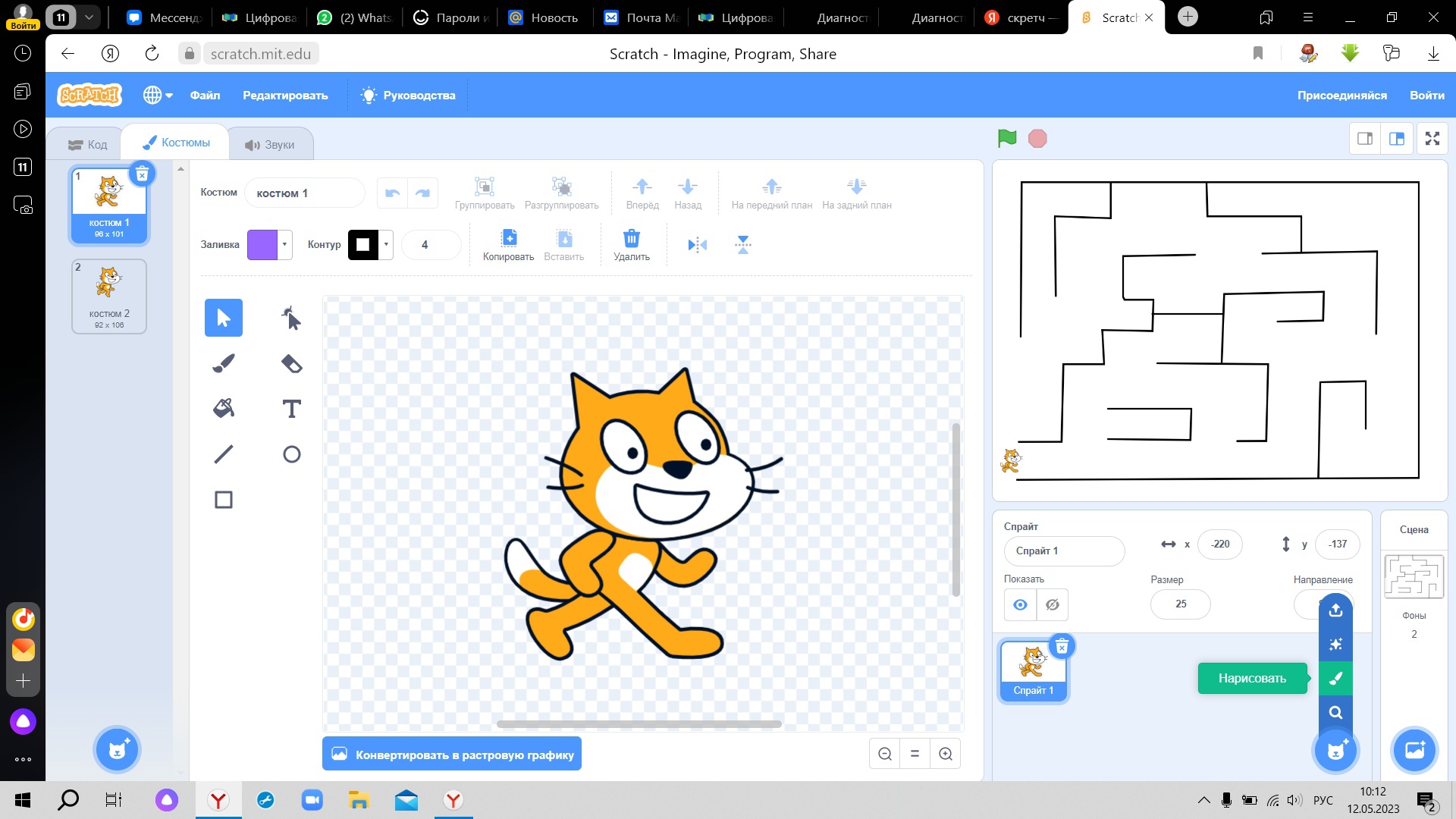Switch to the Костюмы tab
The width and height of the screenshot is (1456, 819).
[176, 143]
